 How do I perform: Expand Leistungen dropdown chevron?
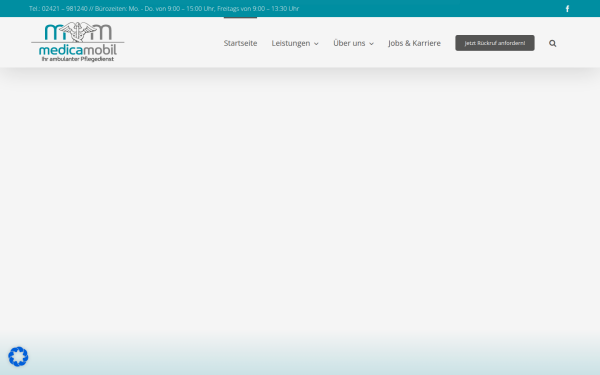316,44
